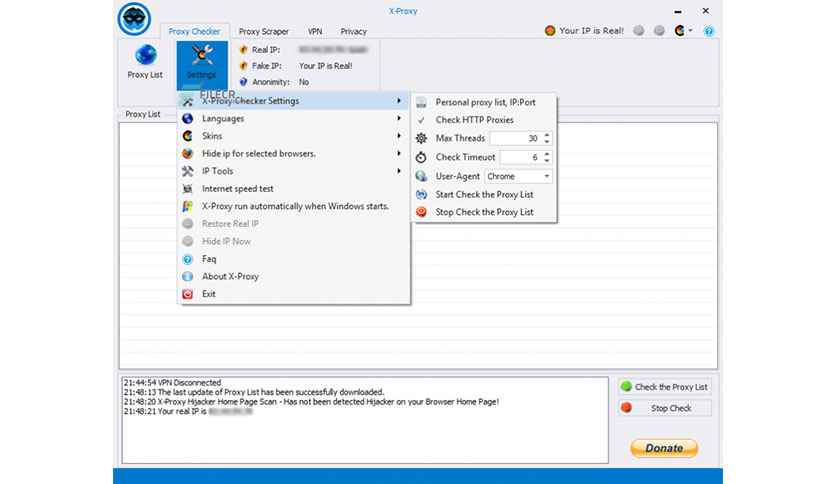836x484 pixels.
Task: Click the Windows startup flag icon
Action: (x=188, y=206)
